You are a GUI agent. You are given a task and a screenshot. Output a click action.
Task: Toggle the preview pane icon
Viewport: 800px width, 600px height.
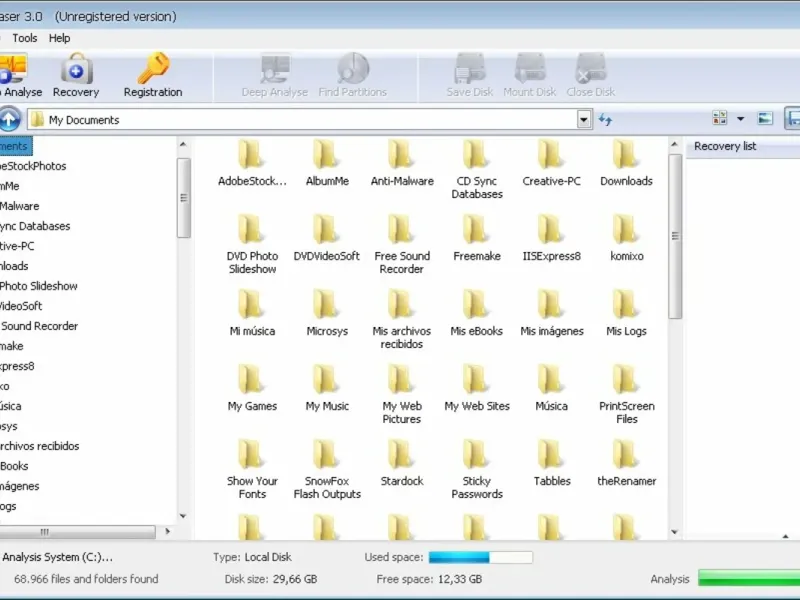coord(765,118)
